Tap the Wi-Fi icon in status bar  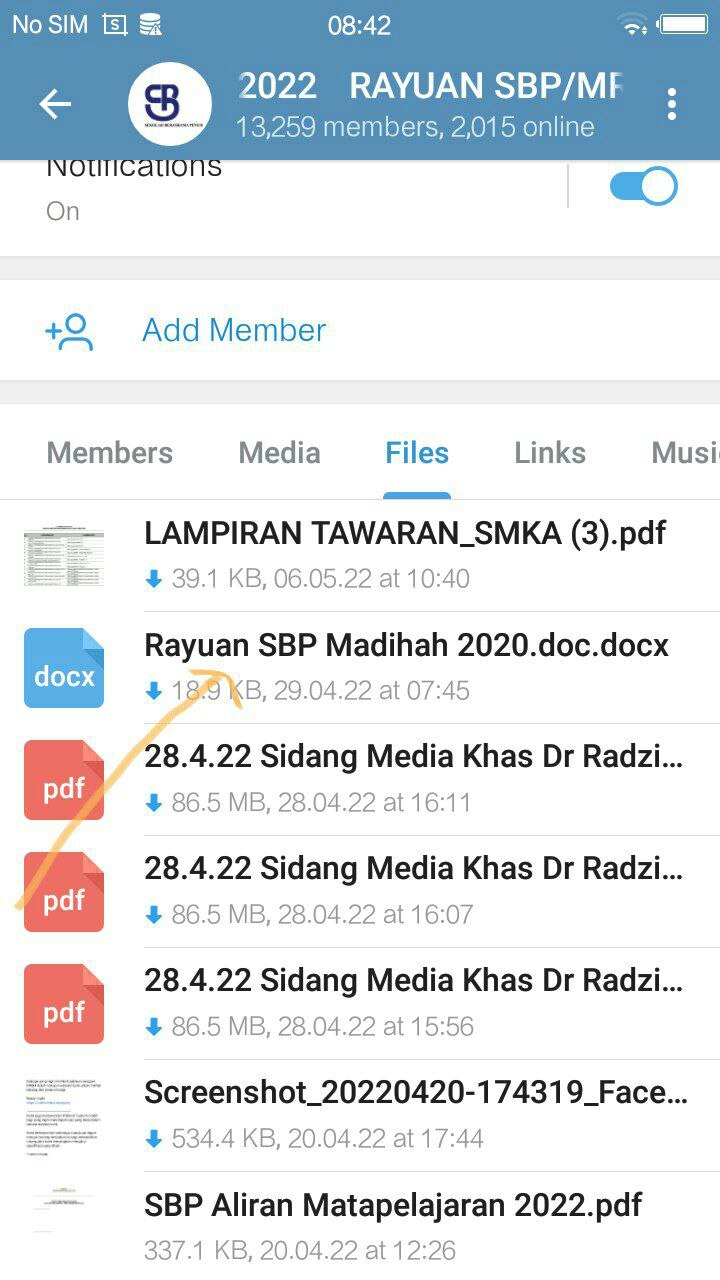pos(632,25)
